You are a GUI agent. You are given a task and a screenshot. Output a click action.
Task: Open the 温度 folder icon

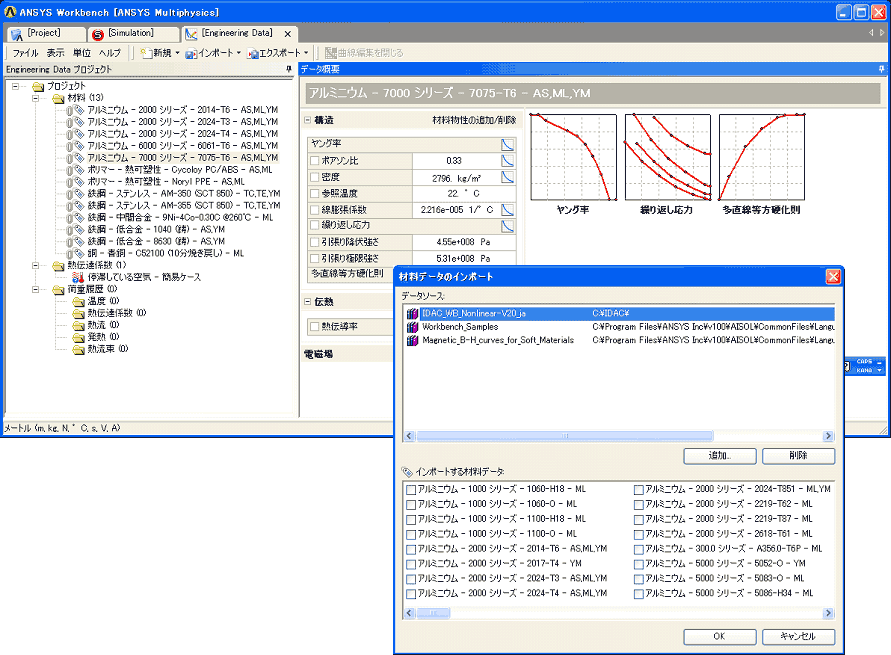tap(79, 301)
